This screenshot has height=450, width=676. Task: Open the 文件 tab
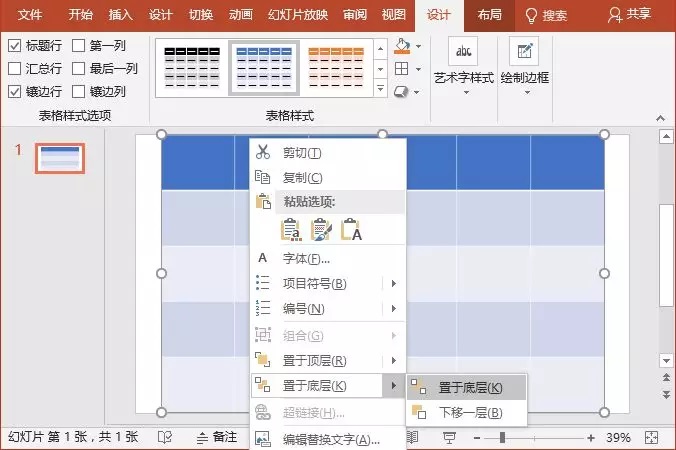point(30,15)
